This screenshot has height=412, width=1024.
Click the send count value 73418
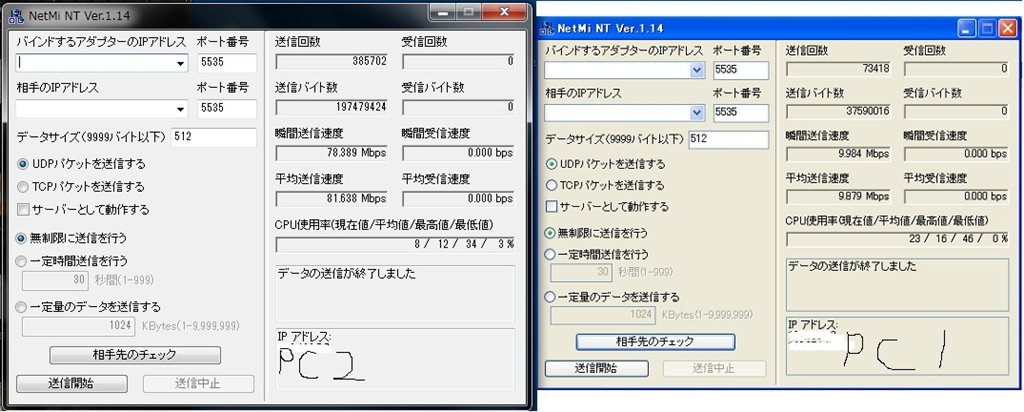(839, 69)
